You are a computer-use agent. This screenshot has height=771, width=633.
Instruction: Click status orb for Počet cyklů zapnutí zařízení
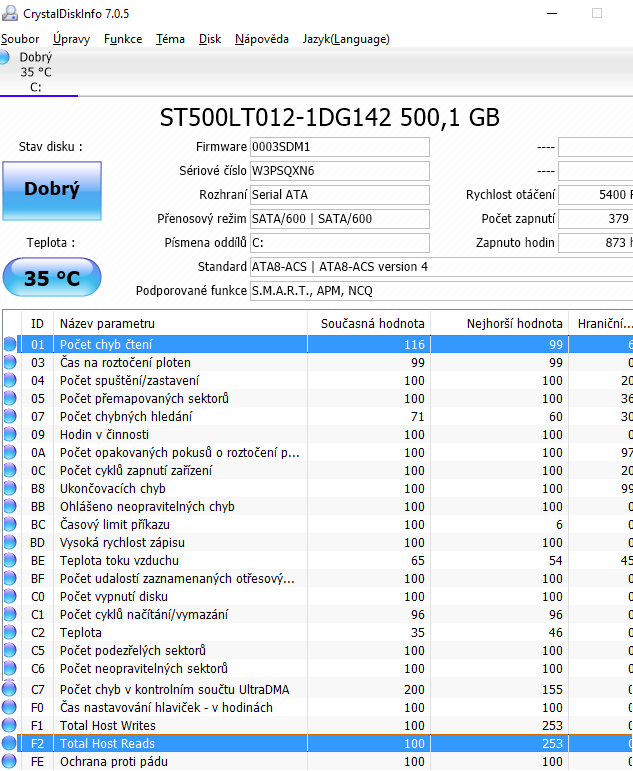tap(10, 471)
